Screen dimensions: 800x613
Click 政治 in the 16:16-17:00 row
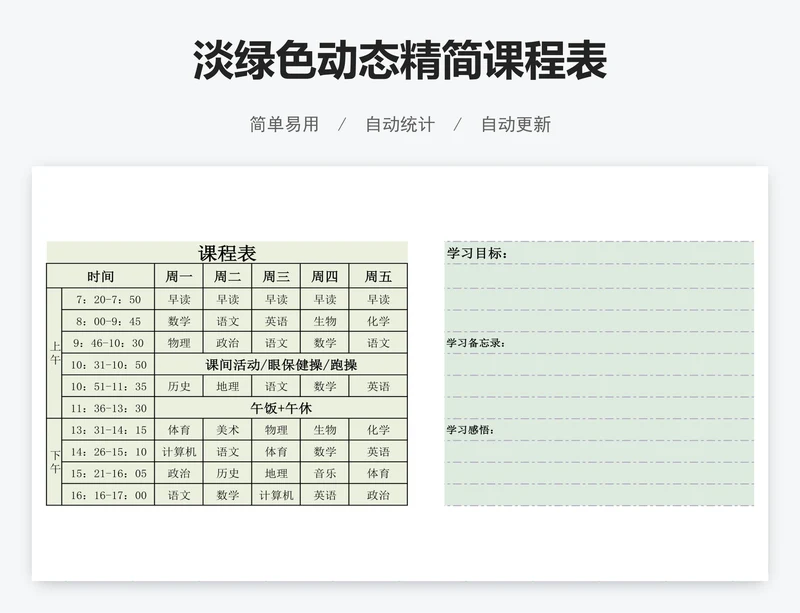pyautogui.click(x=378, y=495)
